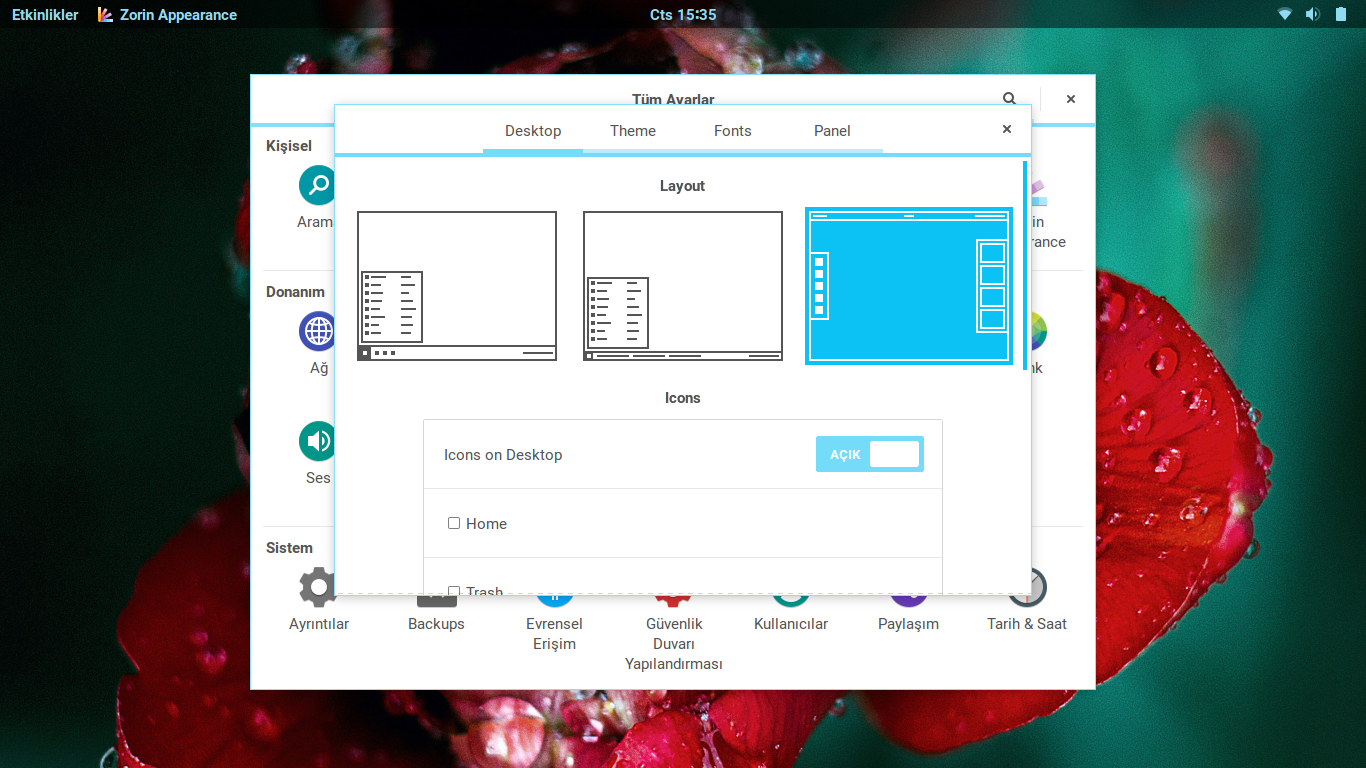Switch to the Desktop tab

(x=533, y=131)
